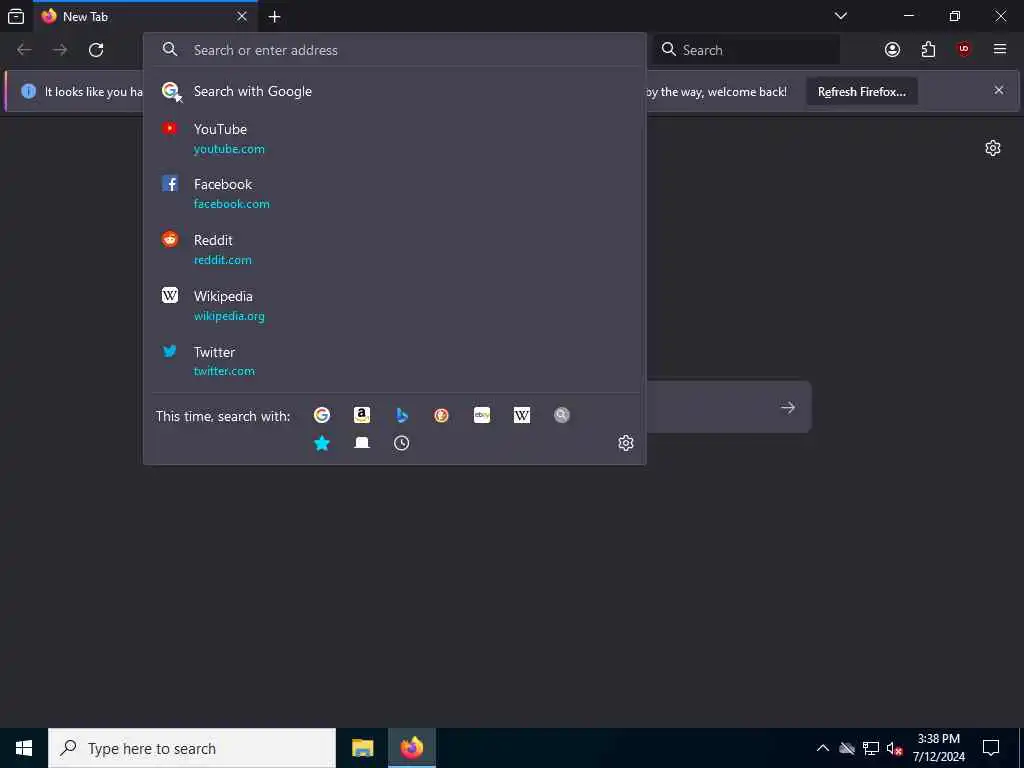Click the new tab search arrow button

[788, 408]
